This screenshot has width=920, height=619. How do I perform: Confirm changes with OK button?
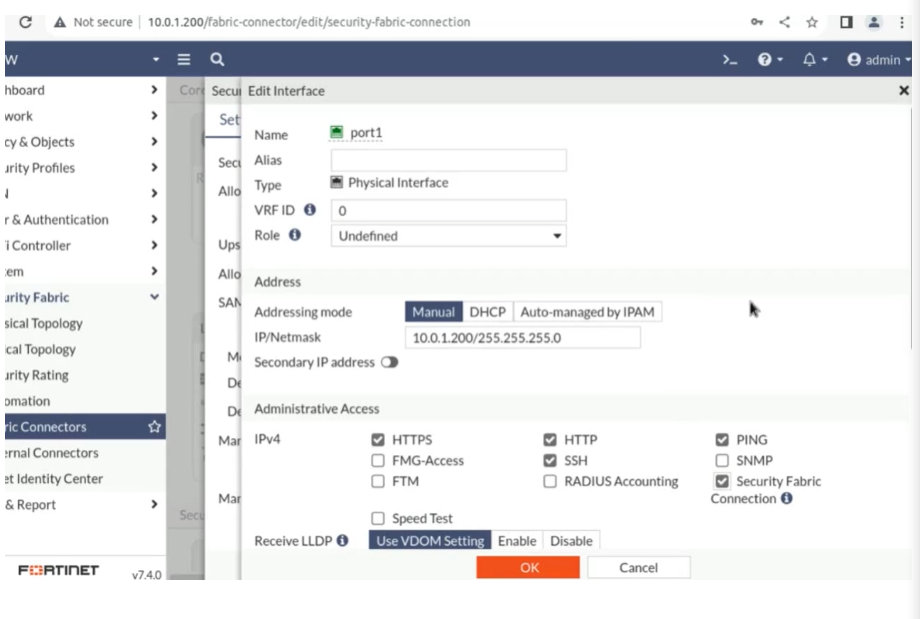(x=528, y=567)
